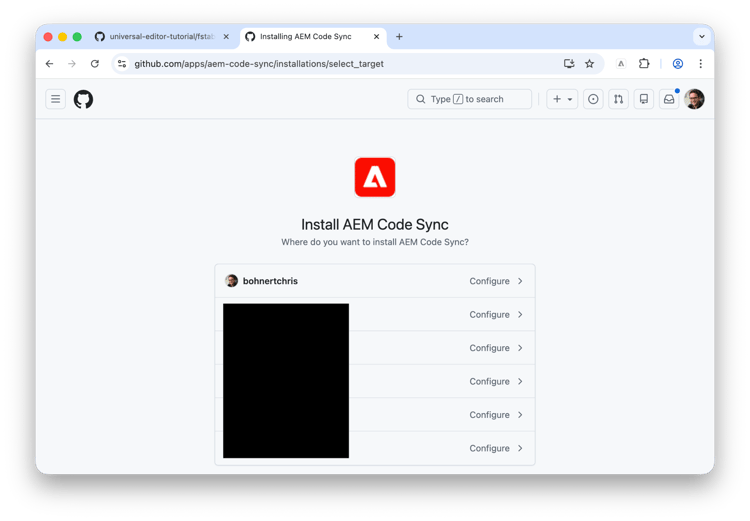Open Chrome three-dot menu
The height and width of the screenshot is (521, 750).
click(x=700, y=64)
